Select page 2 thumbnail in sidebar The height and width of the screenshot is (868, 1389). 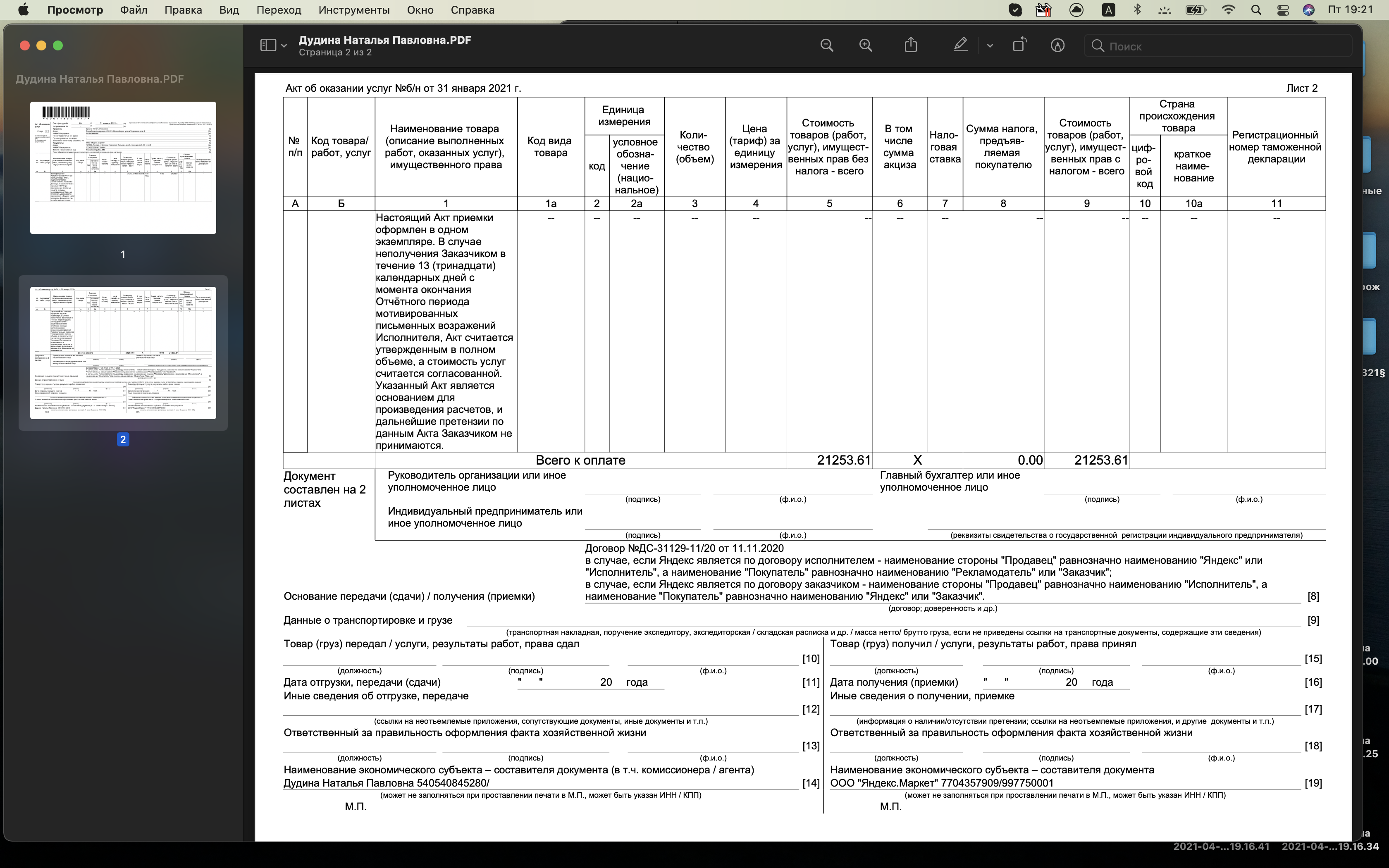coord(123,353)
